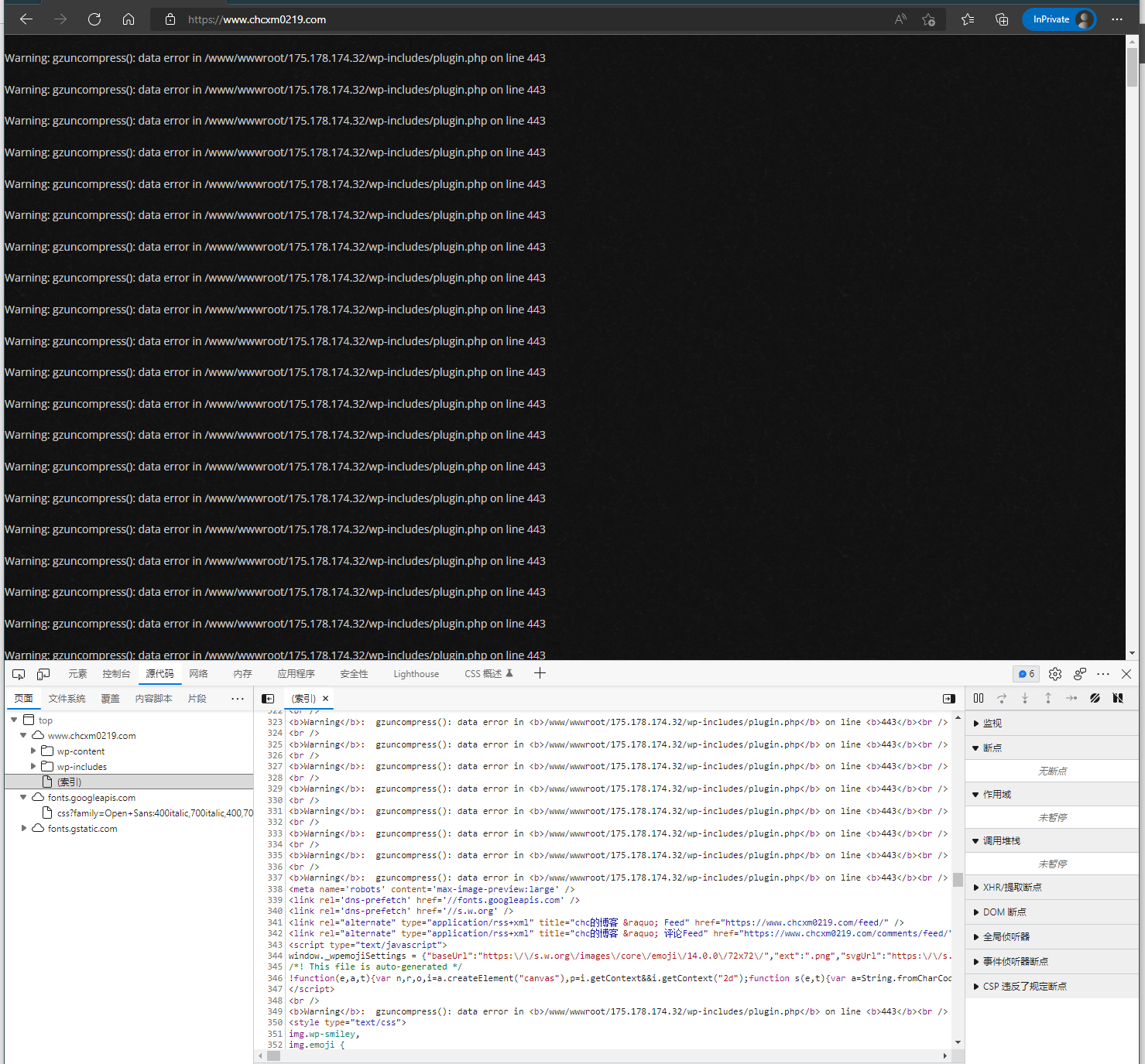The width and height of the screenshot is (1145, 1064).
Task: Open navigator pane more options menu
Action: click(x=238, y=699)
